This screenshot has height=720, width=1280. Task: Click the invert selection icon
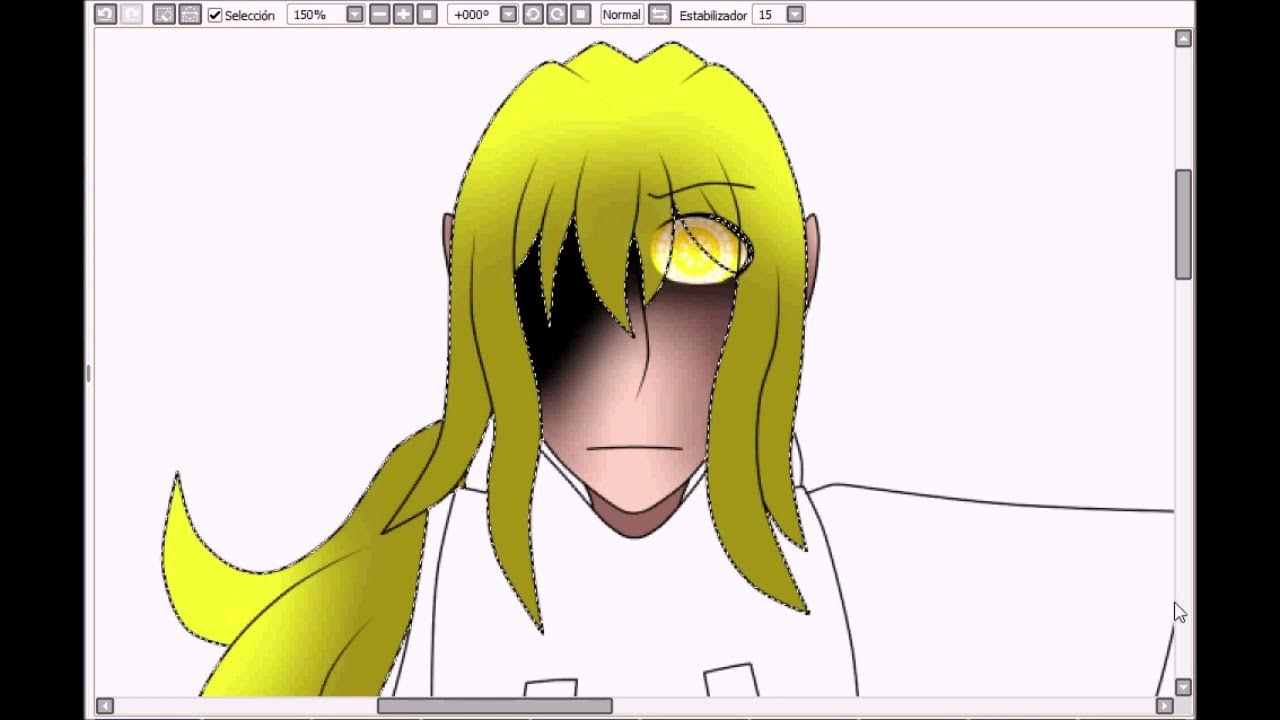tap(190, 14)
